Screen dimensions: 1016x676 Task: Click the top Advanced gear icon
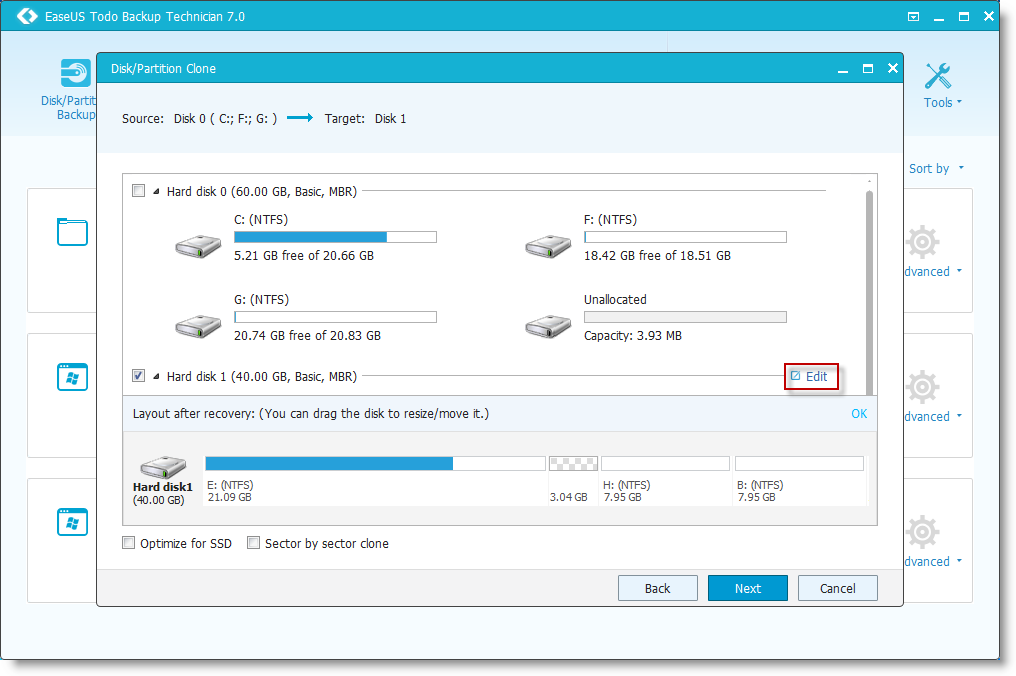[x=923, y=242]
